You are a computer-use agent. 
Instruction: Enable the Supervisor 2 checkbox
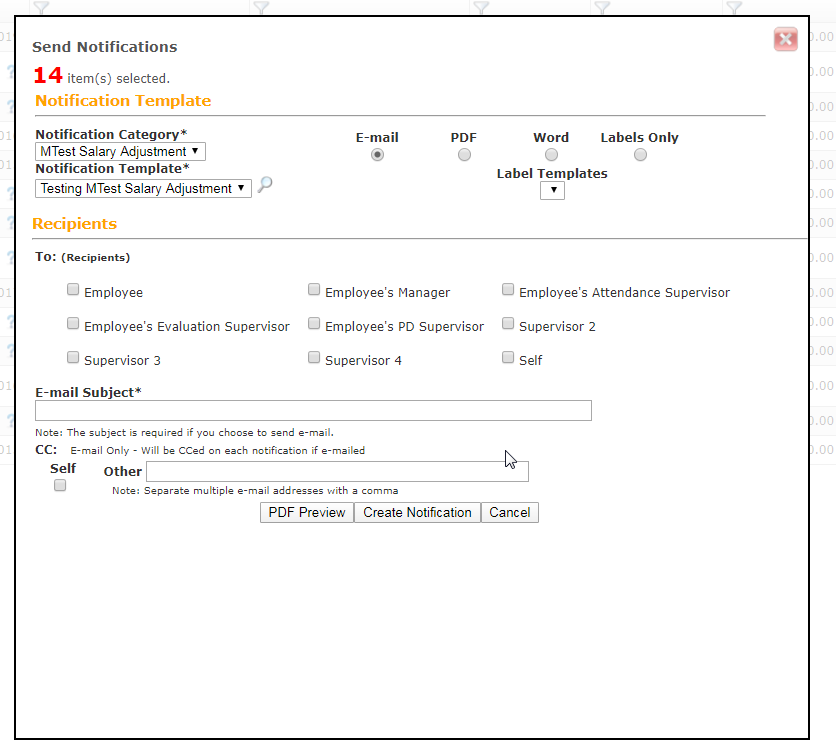coord(508,324)
